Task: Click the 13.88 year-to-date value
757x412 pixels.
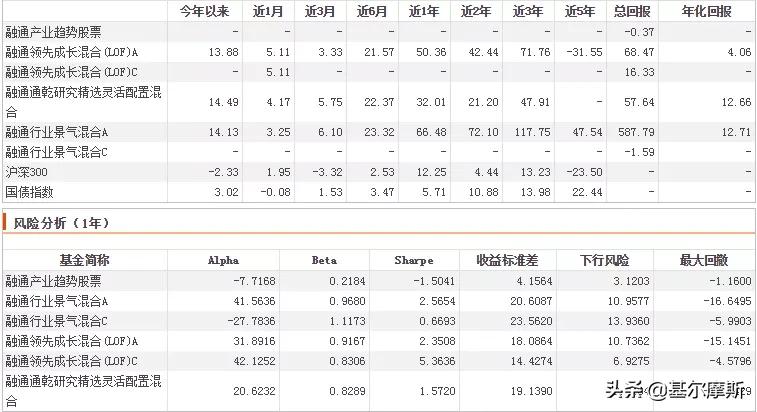Action: coord(224,52)
